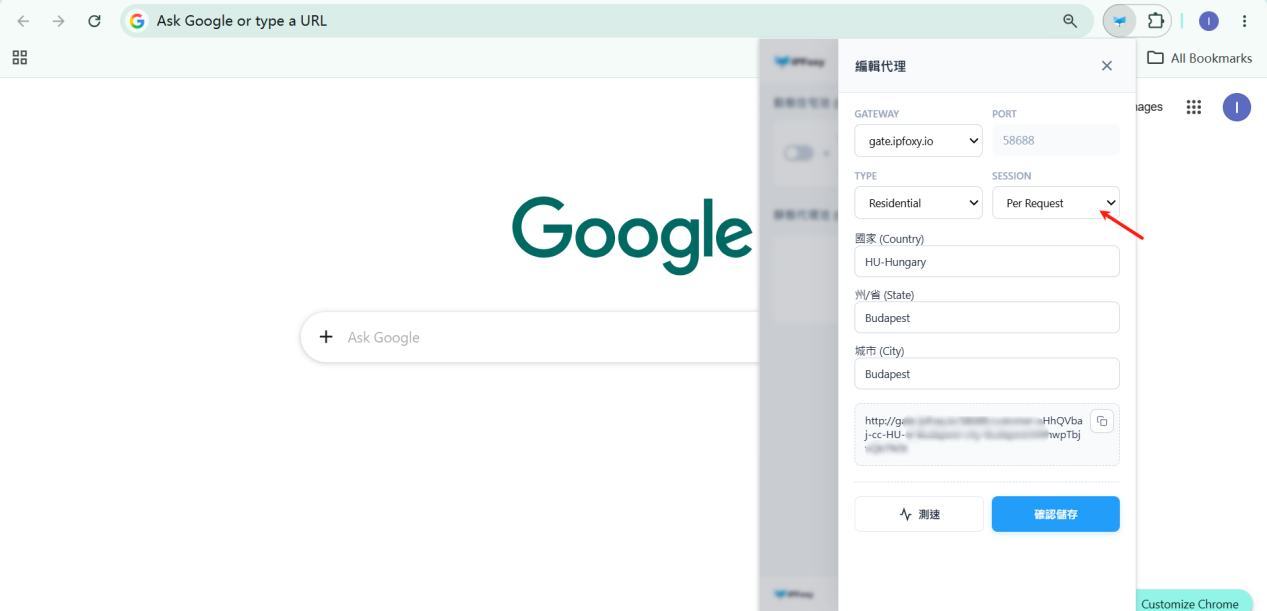Open the Chrome profile avatar in toolbar
The height and width of the screenshot is (611, 1267).
[1208, 21]
